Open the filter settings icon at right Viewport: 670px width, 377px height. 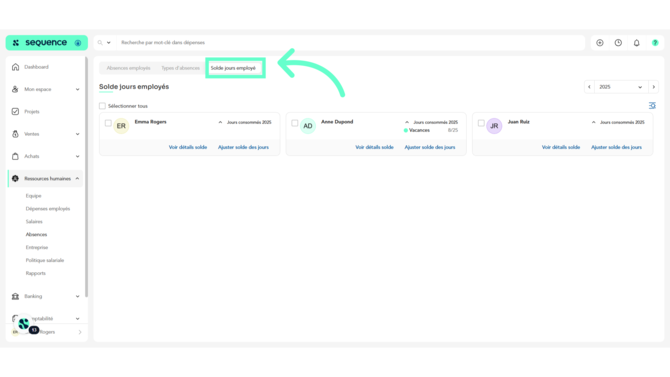click(652, 106)
